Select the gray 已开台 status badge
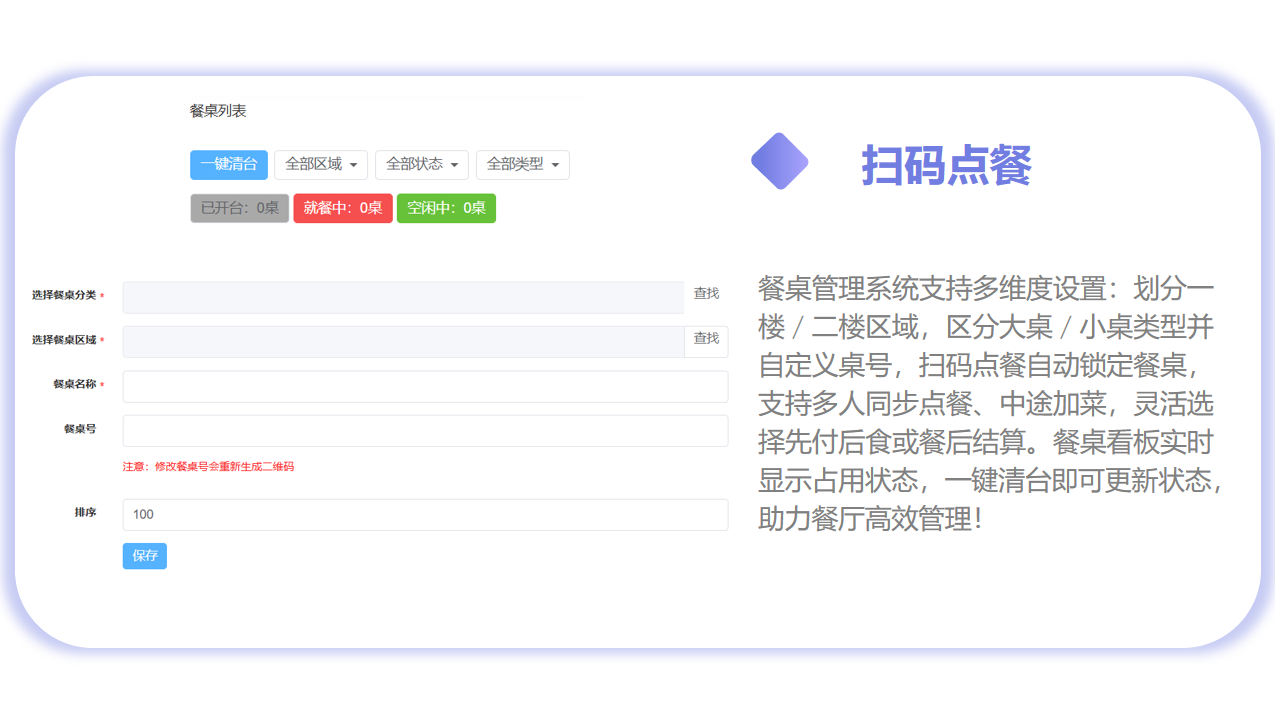This screenshot has width=1275, height=715. [239, 208]
